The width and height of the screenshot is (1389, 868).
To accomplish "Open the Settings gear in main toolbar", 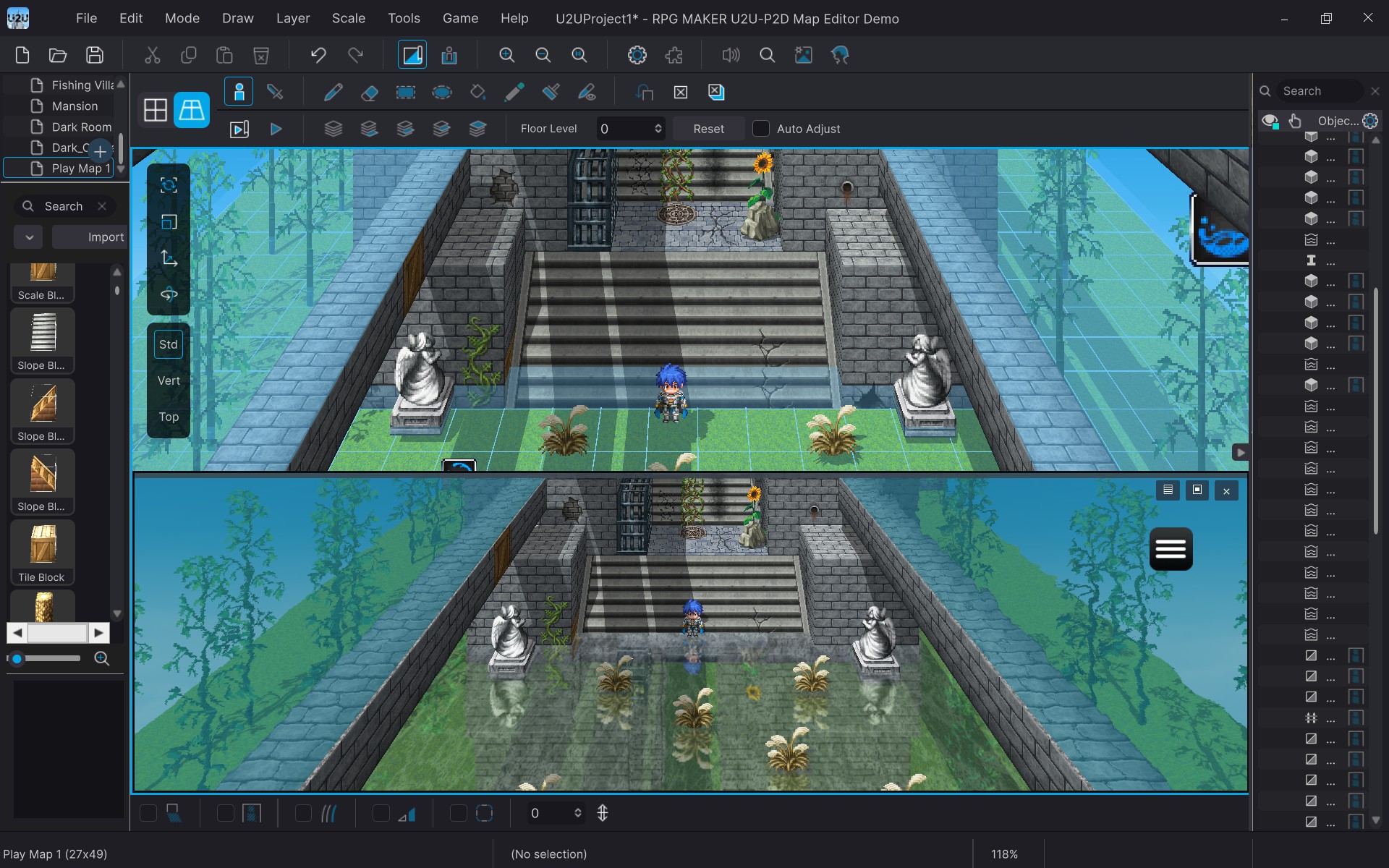I will coord(637,55).
